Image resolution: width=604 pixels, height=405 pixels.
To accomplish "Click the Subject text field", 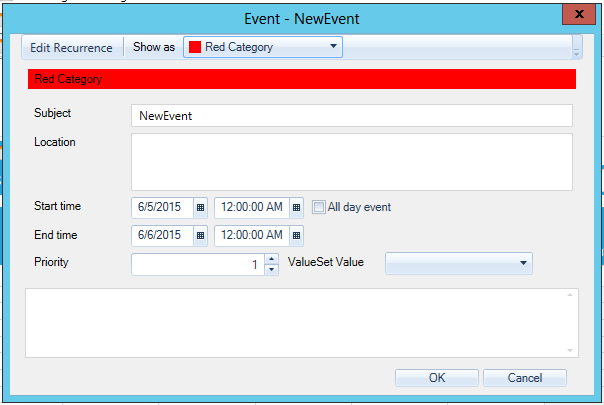I will 351,115.
